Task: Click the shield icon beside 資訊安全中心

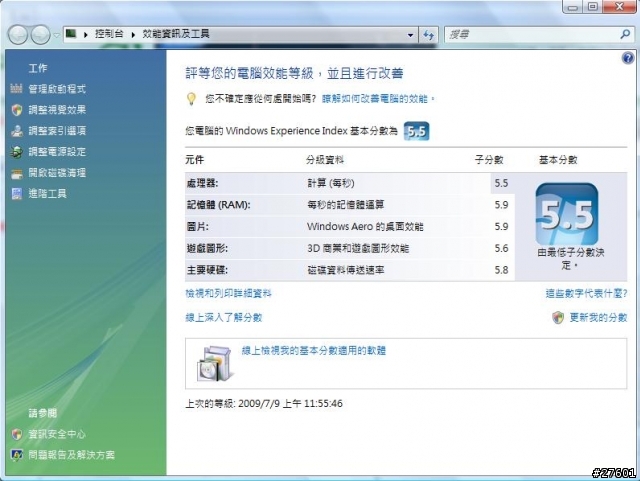Action: point(17,434)
